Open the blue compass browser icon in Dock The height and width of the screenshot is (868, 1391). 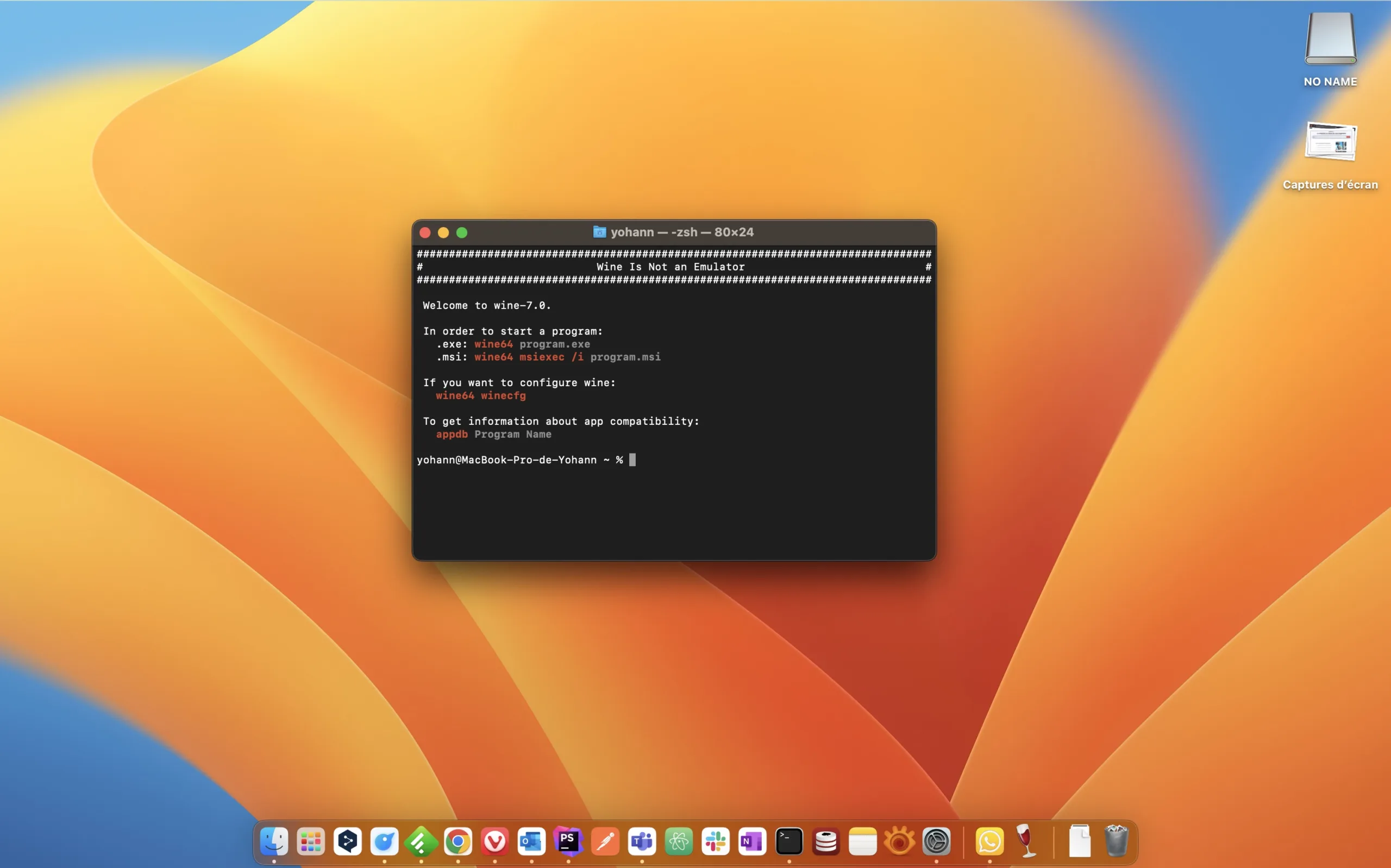coord(384,841)
